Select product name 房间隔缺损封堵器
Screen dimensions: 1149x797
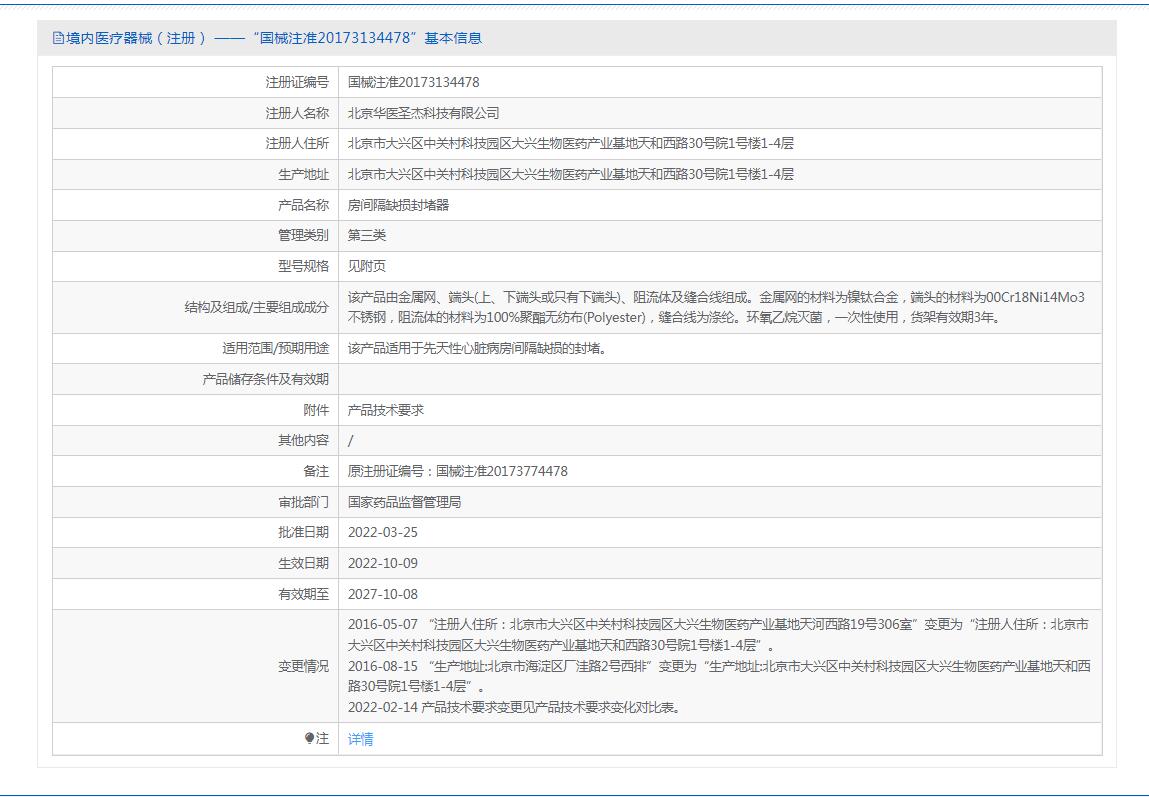(x=398, y=205)
